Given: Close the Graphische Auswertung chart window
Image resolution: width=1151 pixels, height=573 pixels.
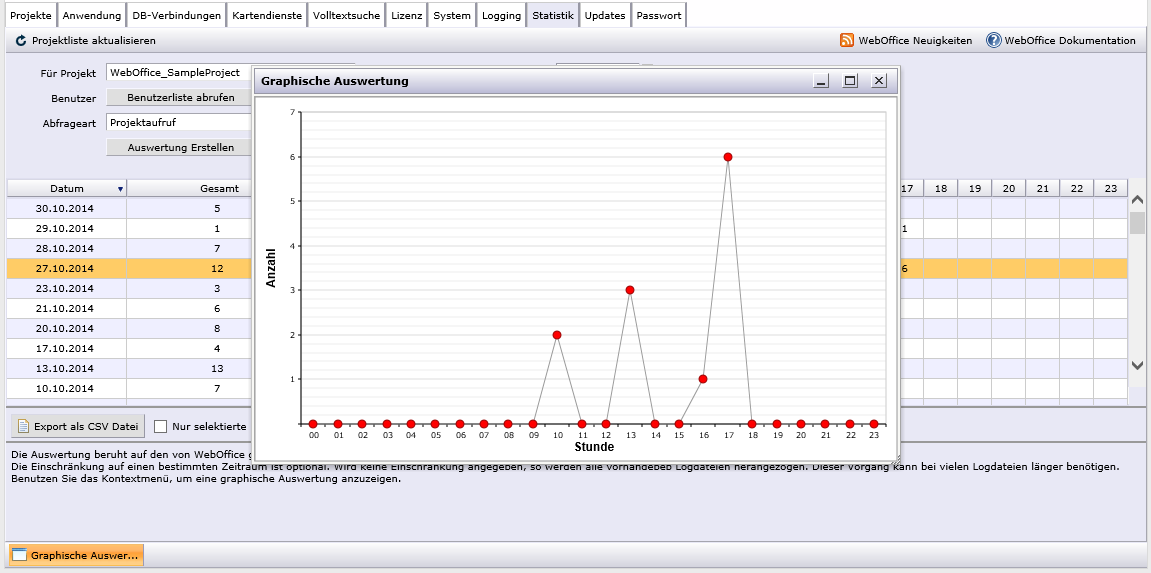Looking at the screenshot, I should (879, 81).
